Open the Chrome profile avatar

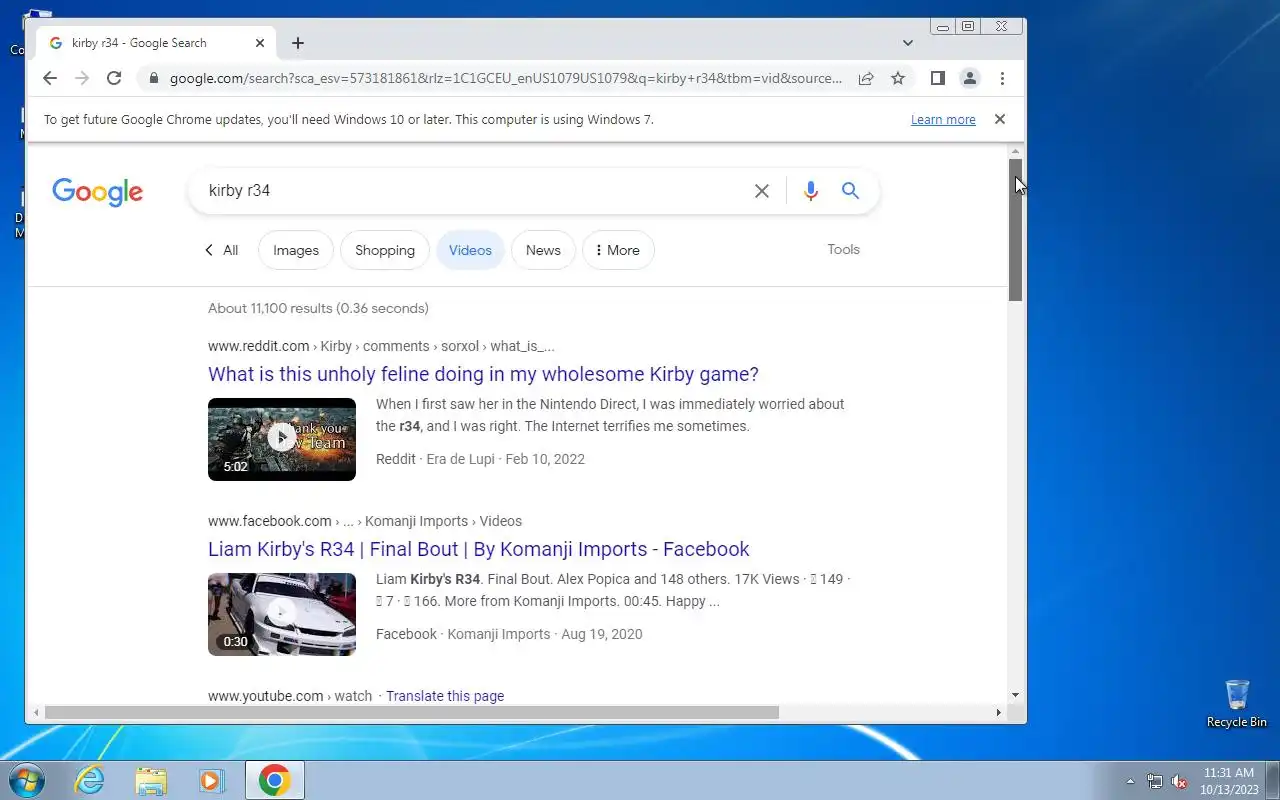coord(969,78)
